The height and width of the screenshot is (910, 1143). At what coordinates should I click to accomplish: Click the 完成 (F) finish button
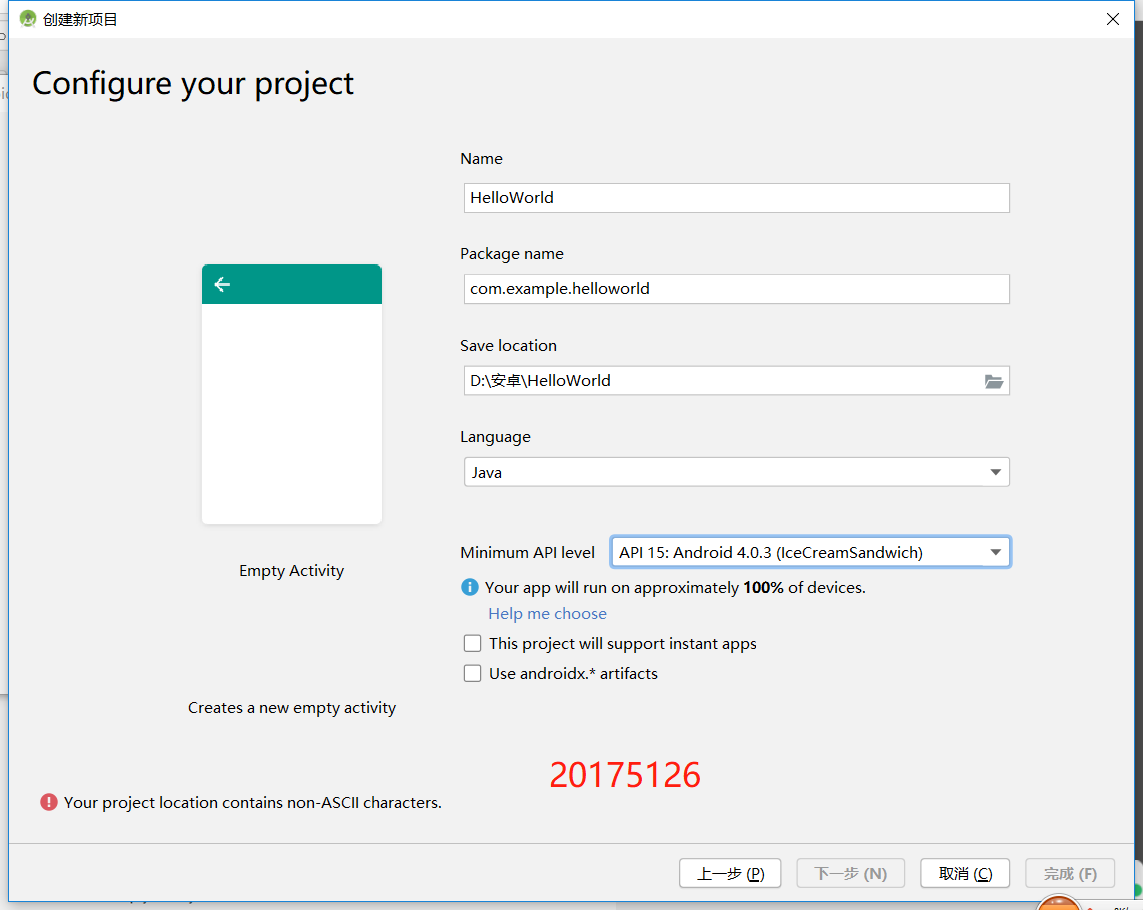pos(1070,873)
